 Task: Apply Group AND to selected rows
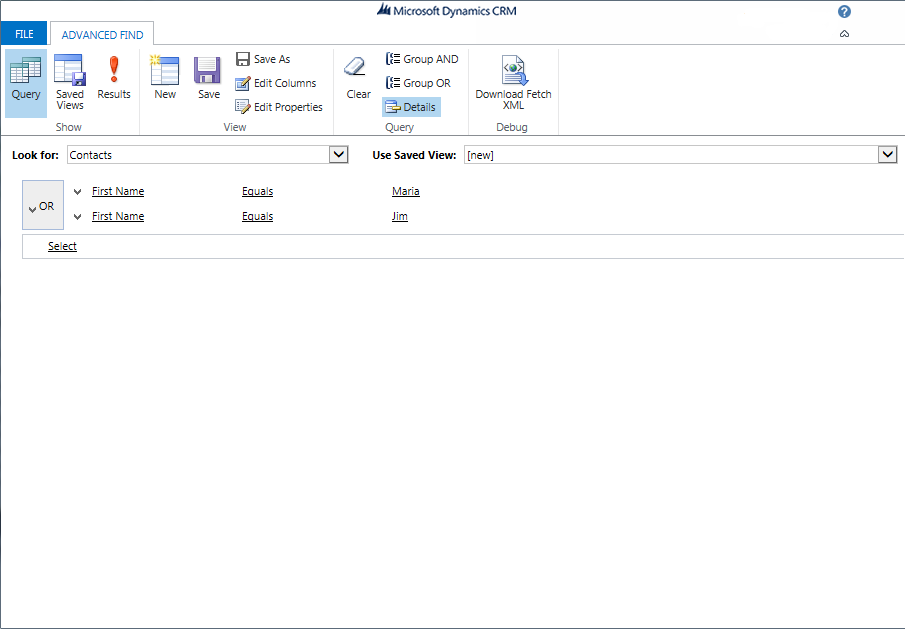point(422,59)
